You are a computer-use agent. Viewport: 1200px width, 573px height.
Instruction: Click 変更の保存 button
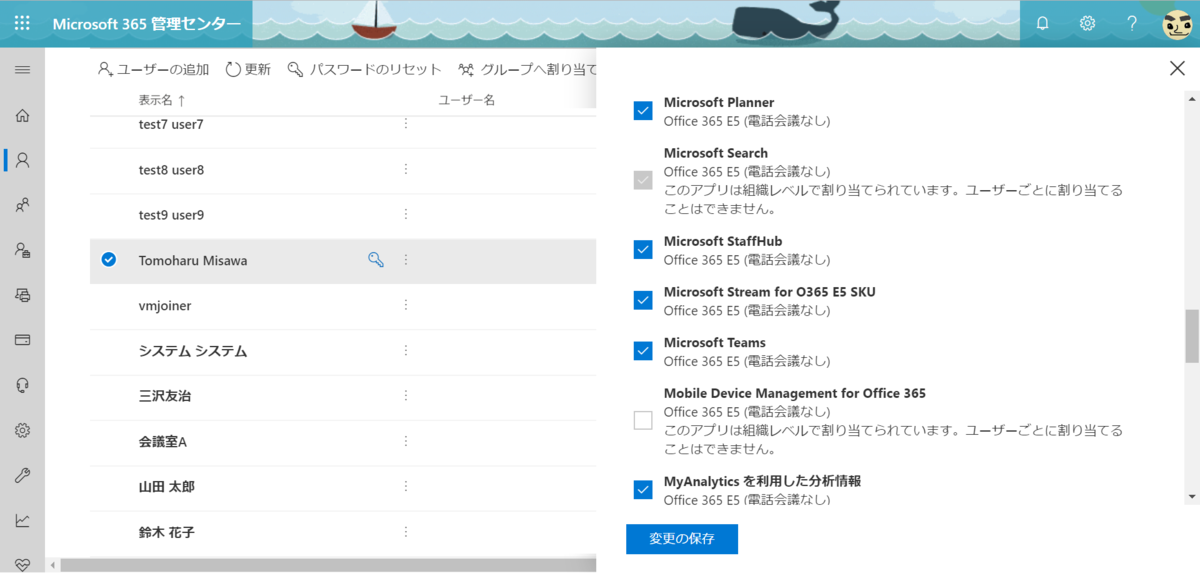coord(682,539)
